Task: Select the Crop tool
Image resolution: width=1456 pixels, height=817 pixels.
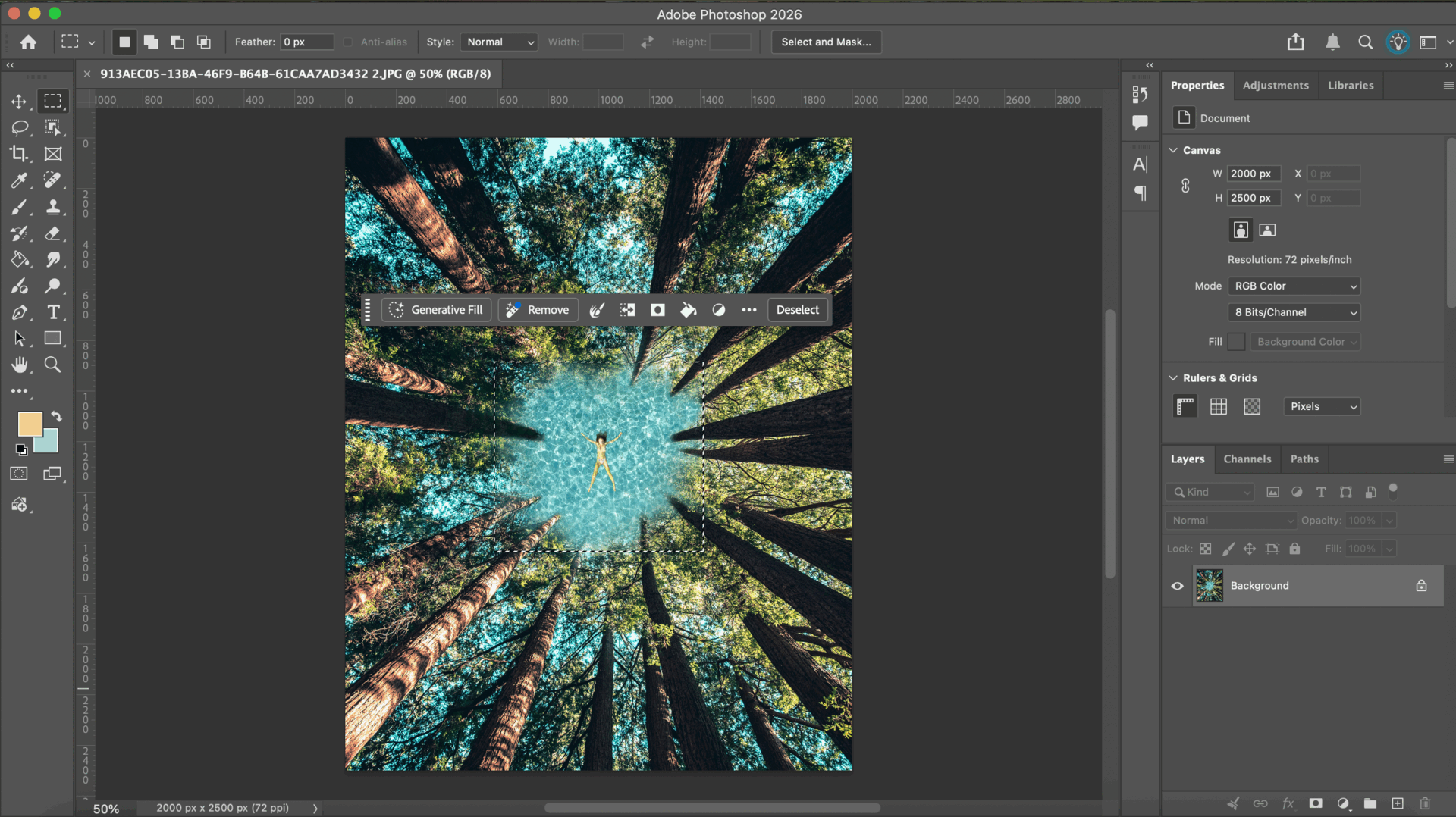Action: [x=19, y=154]
